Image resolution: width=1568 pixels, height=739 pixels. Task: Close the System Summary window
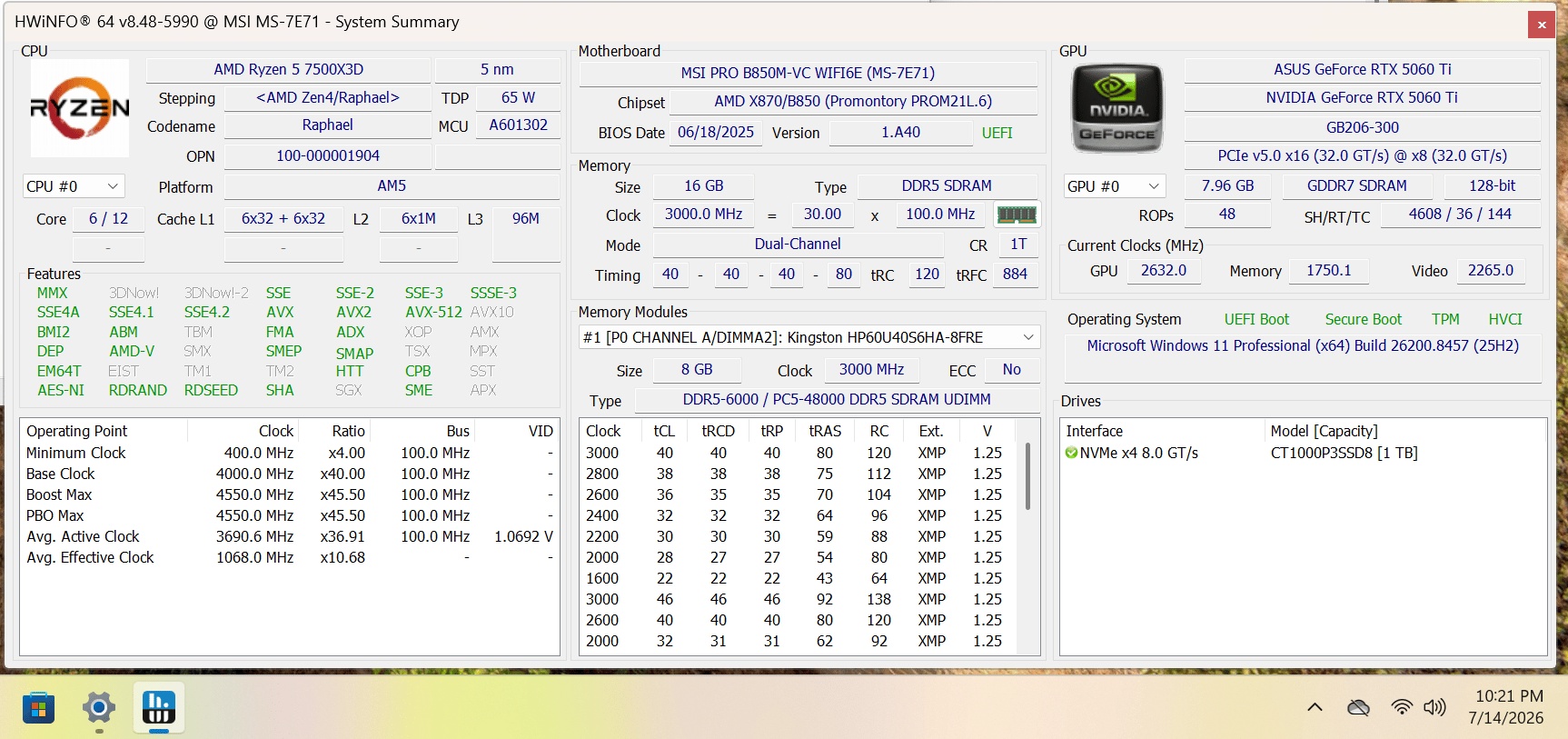(1542, 25)
